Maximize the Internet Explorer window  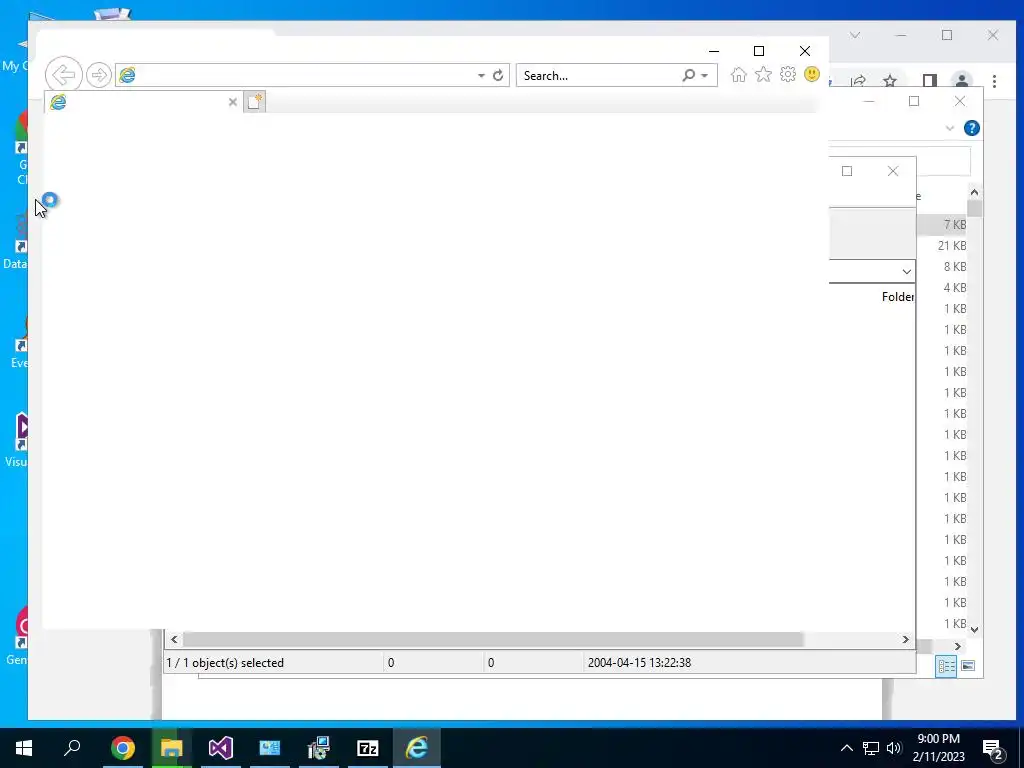coord(759,51)
